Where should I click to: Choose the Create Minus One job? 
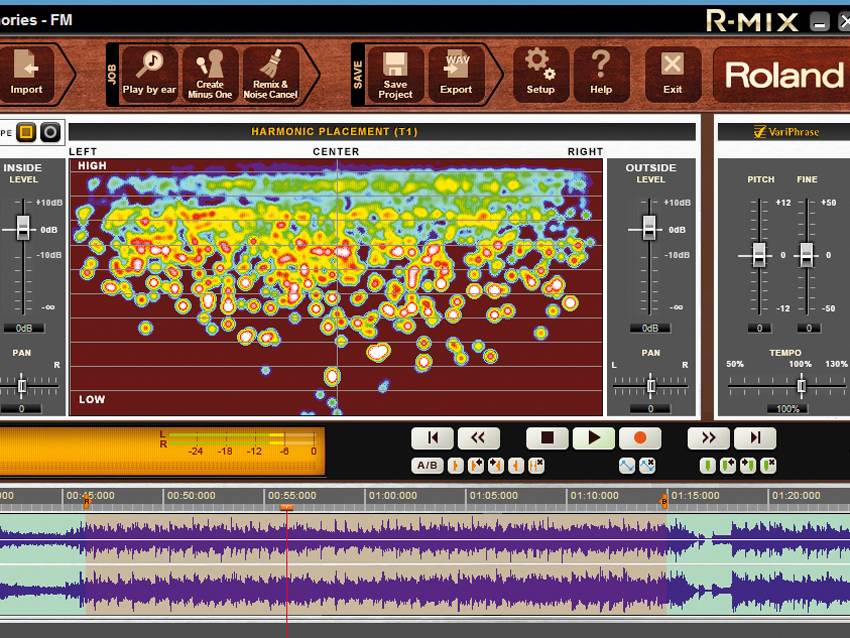tap(210, 74)
